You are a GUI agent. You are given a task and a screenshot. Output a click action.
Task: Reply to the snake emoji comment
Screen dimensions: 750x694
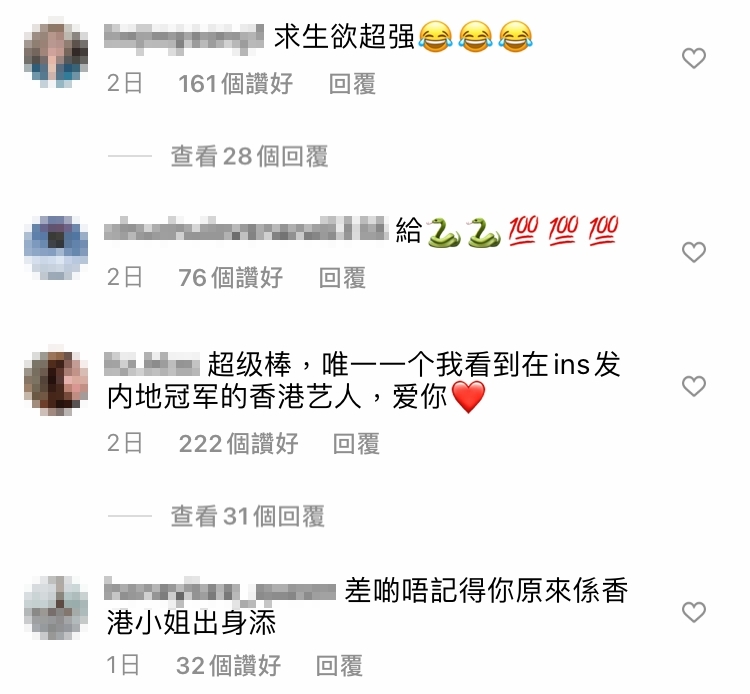pyautogui.click(x=342, y=277)
